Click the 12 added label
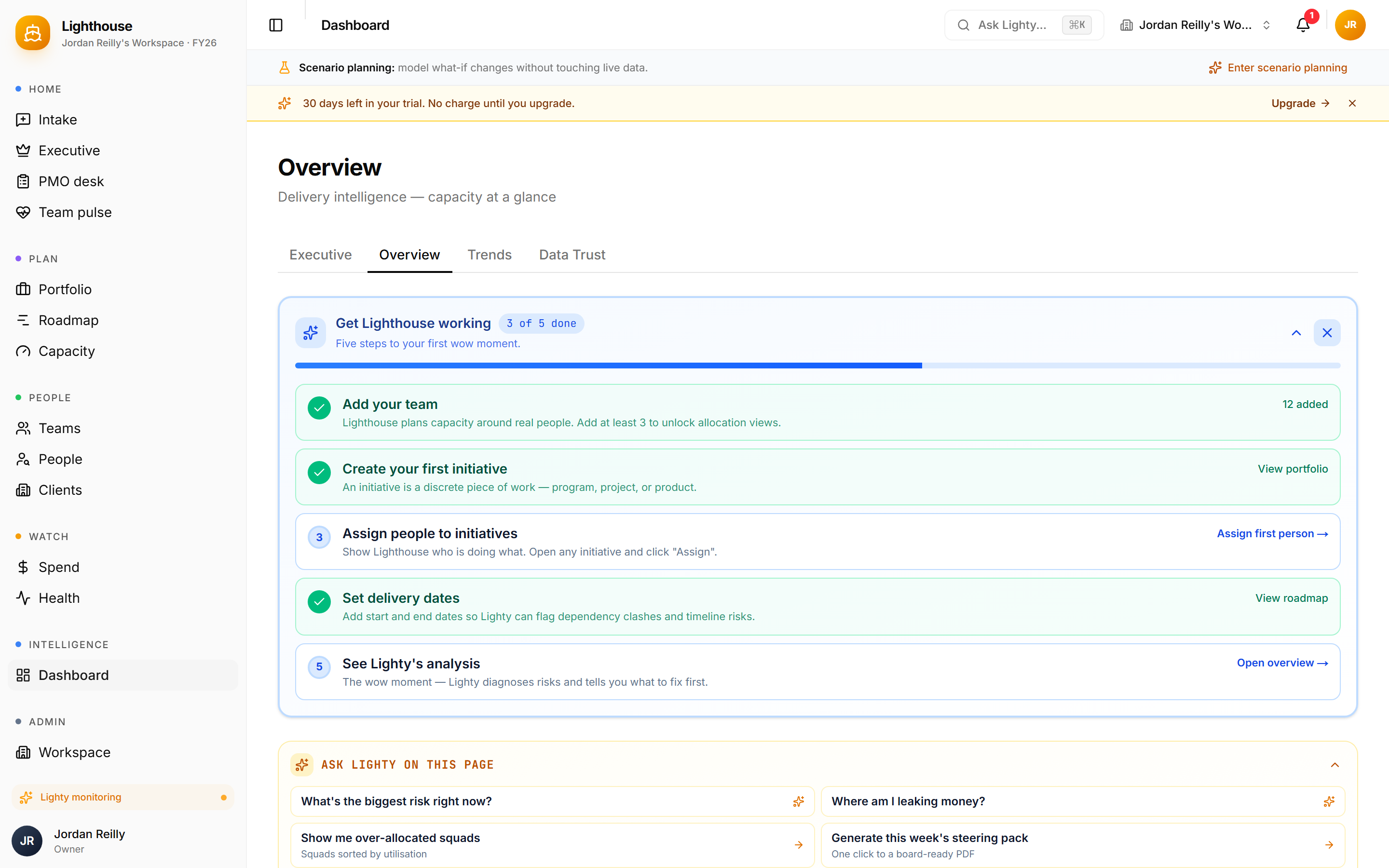 pos(1305,404)
